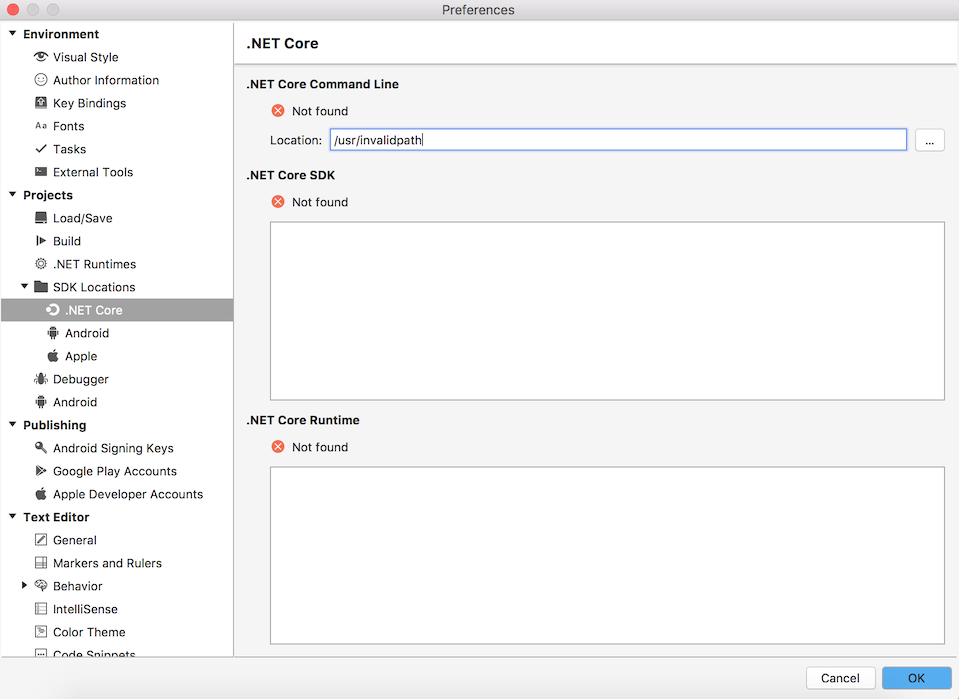Click inside the .NET Core SDK list box
Screen dimensions: 959x699
(x=607, y=311)
